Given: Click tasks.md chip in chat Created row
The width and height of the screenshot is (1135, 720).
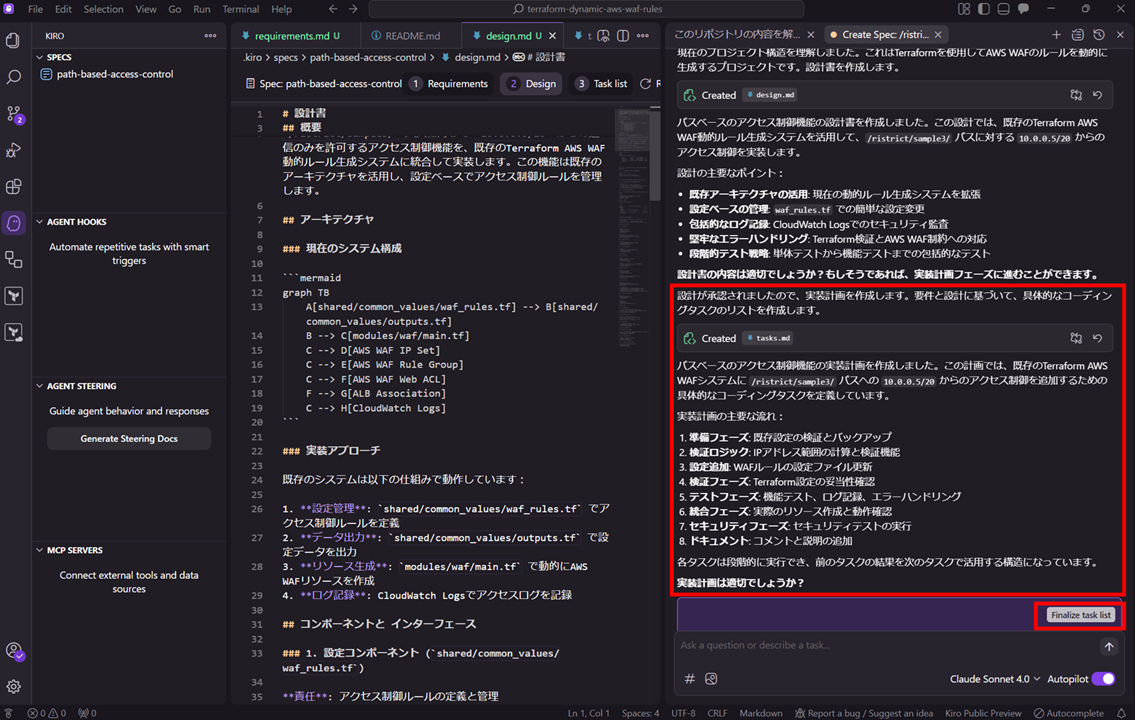Looking at the screenshot, I should pyautogui.click(x=768, y=338).
